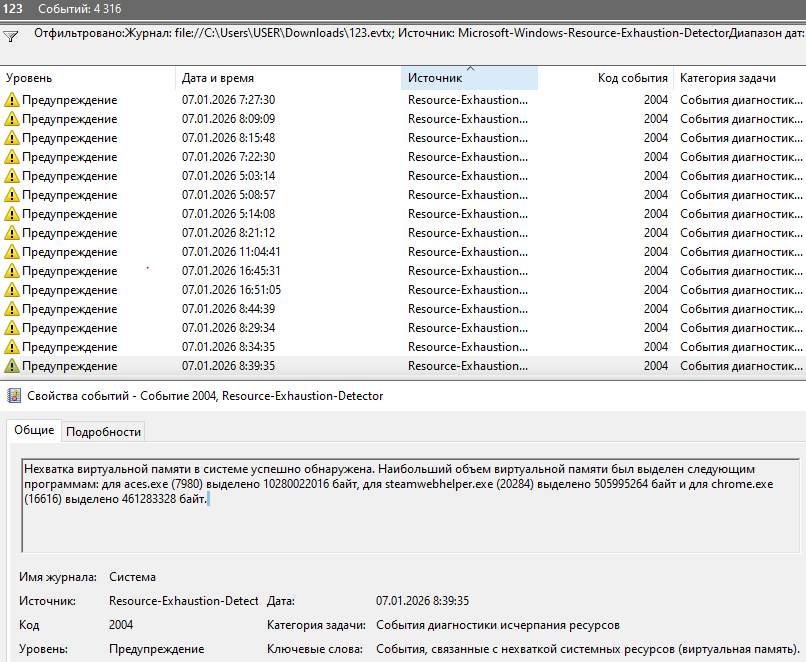Click the warning icon of the 5:08:57 event
This screenshot has height=662, width=806.
pos(11,195)
